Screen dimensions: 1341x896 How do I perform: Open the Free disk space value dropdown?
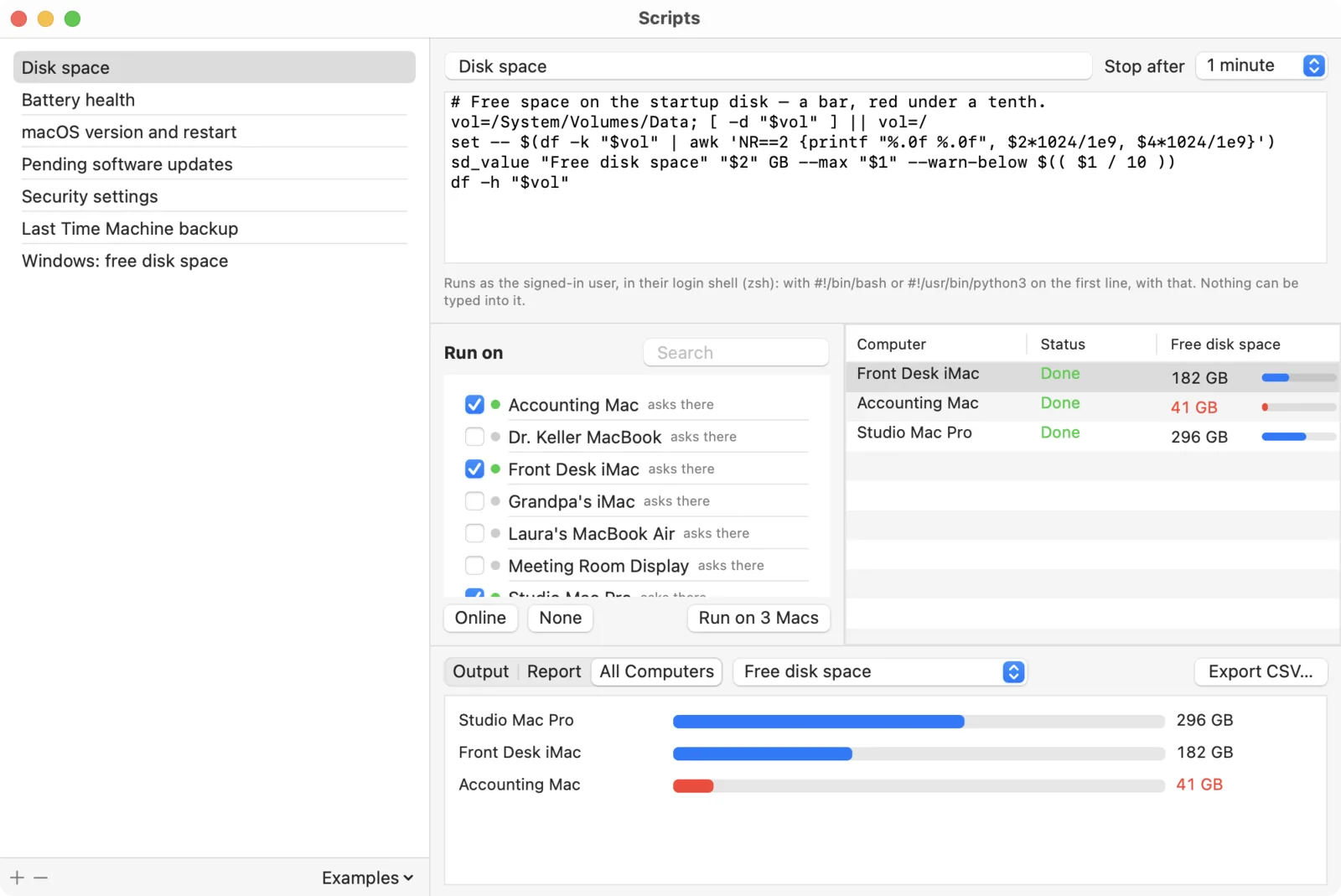(x=880, y=671)
